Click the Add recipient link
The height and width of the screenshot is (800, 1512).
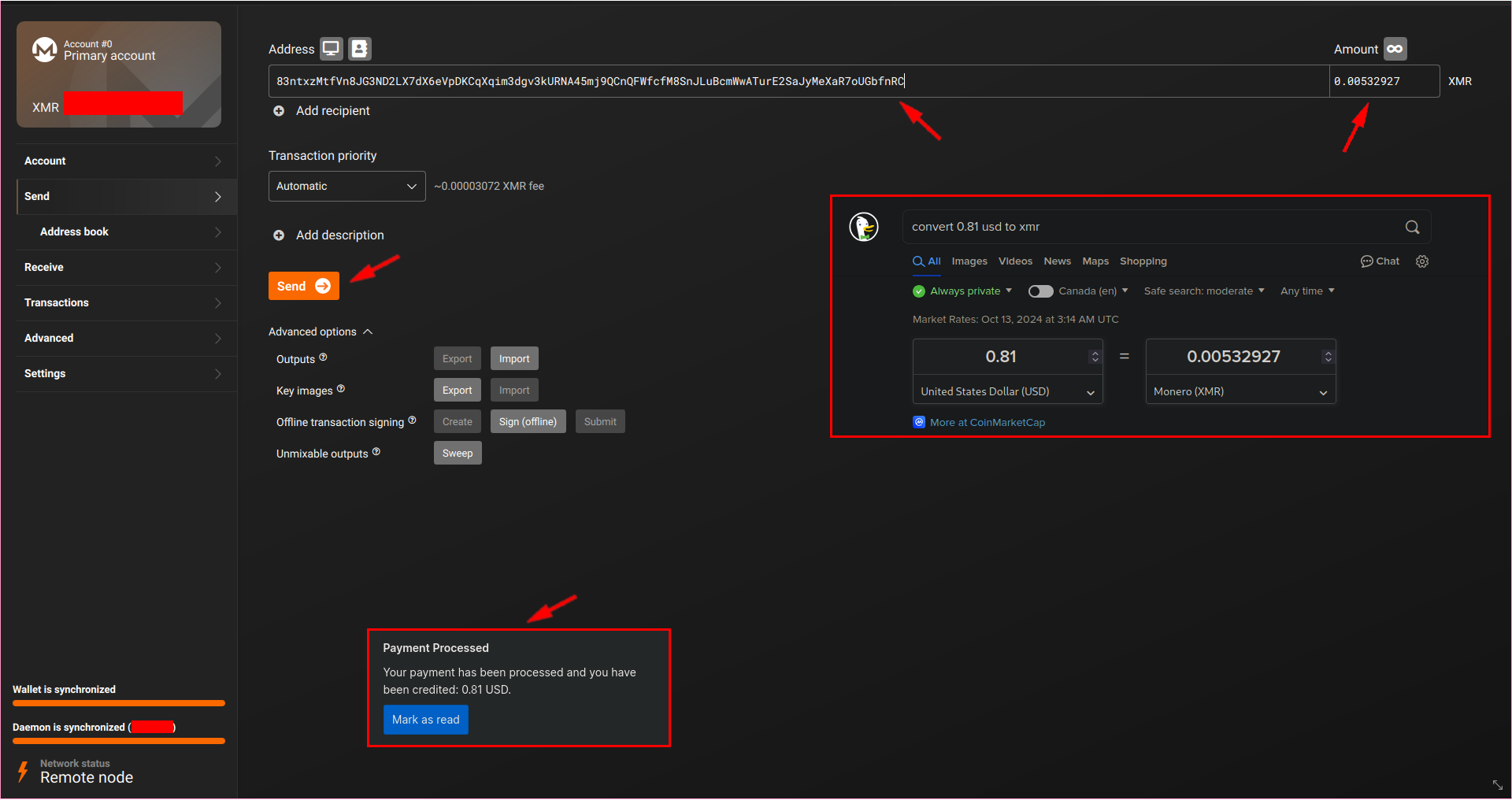[332, 111]
